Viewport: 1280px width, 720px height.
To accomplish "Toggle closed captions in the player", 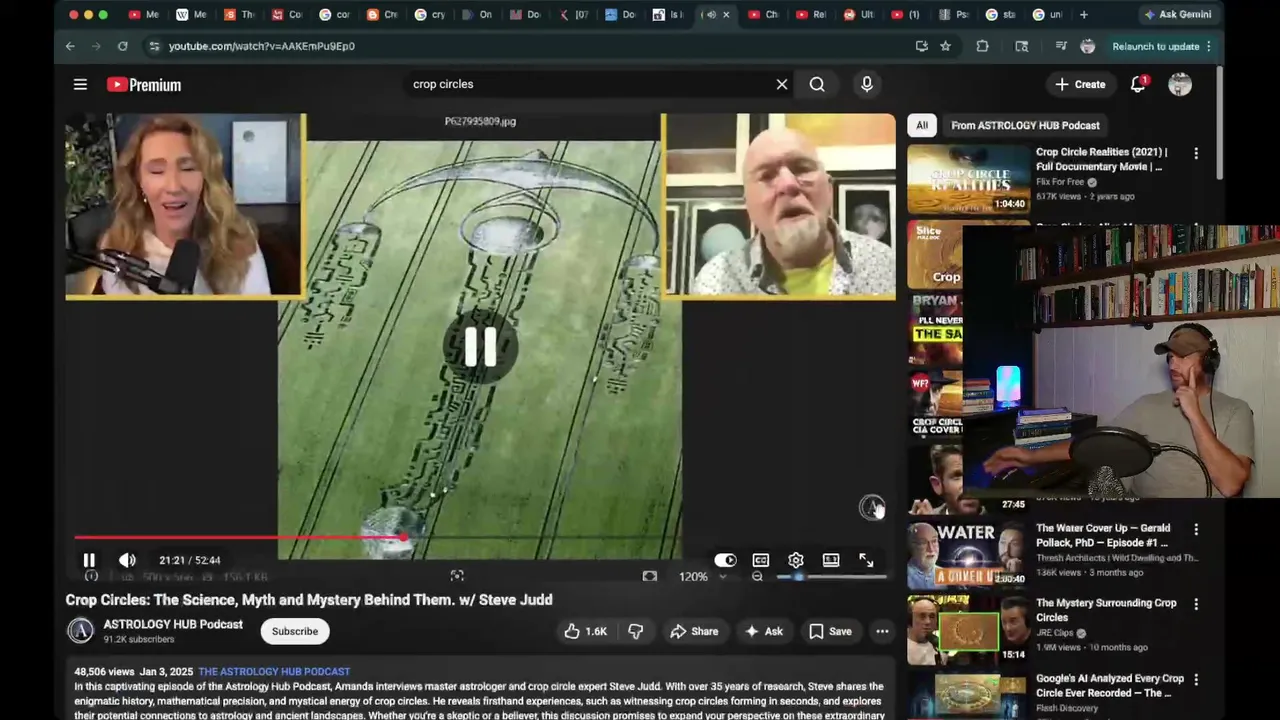I will pyautogui.click(x=761, y=561).
